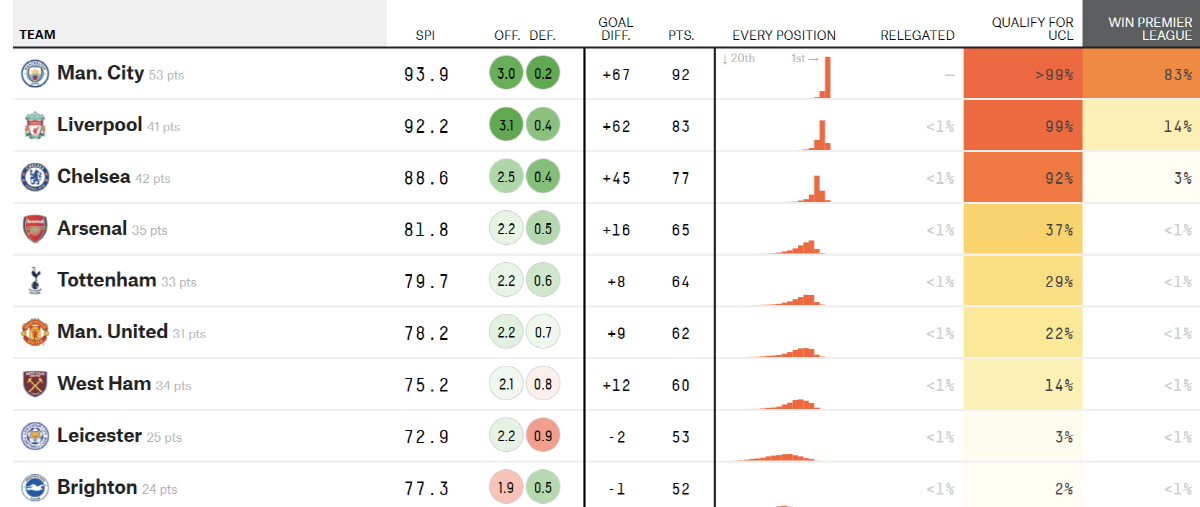
Task: Click Liverpool's 3.1 offense rating bubble
Action: [x=506, y=126]
